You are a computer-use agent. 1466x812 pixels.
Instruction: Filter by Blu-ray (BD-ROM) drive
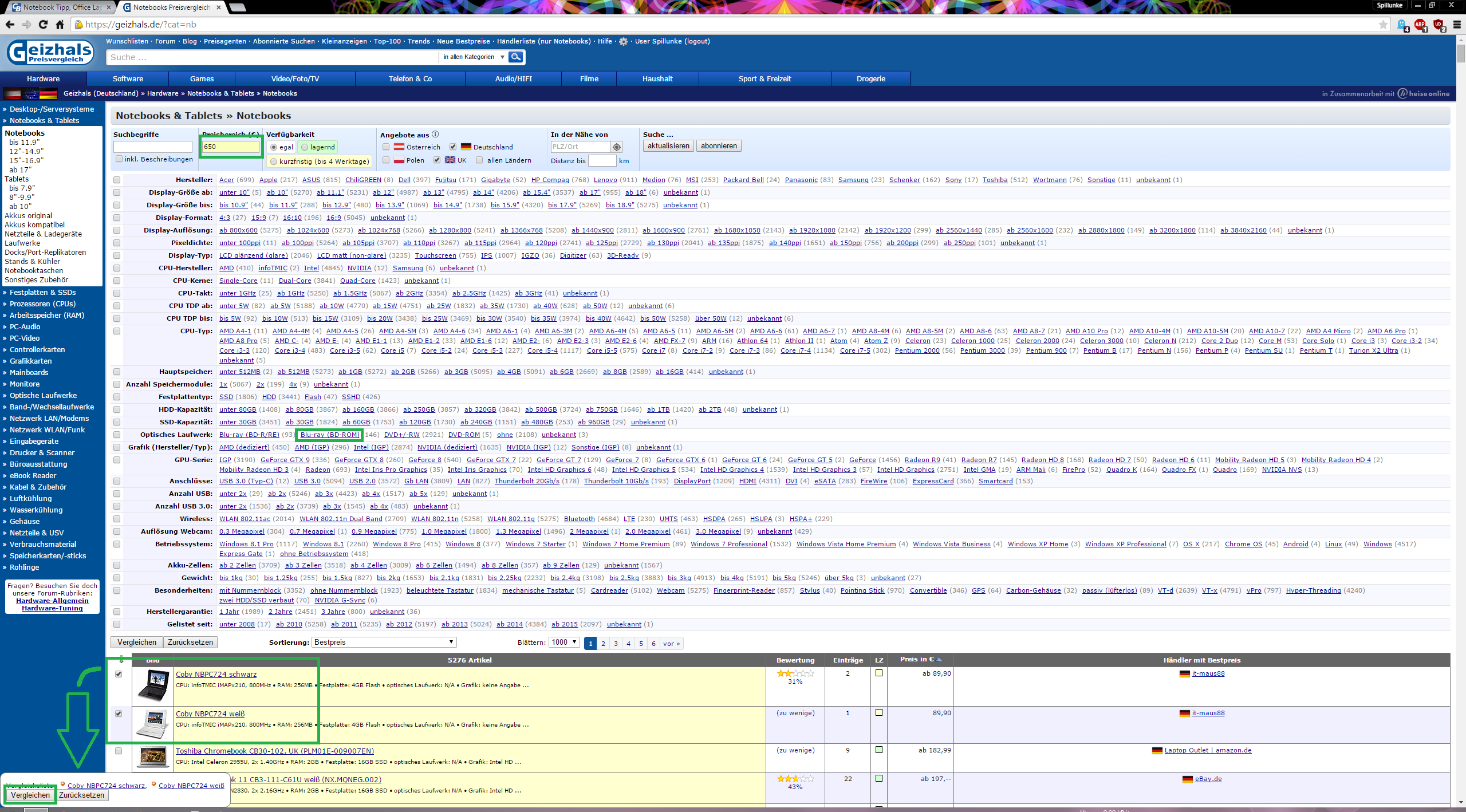[330, 435]
